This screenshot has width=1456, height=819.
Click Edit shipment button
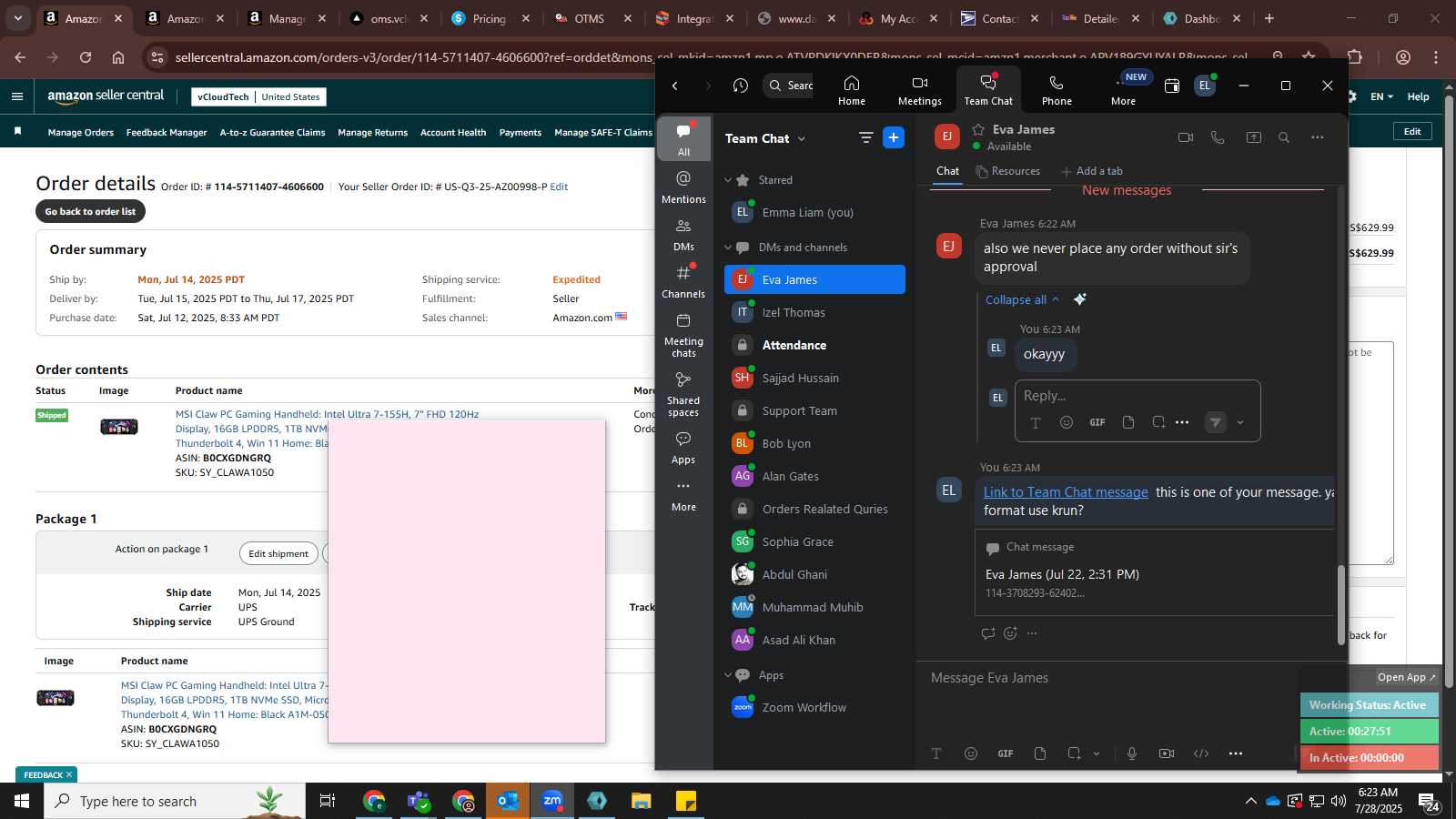(278, 553)
